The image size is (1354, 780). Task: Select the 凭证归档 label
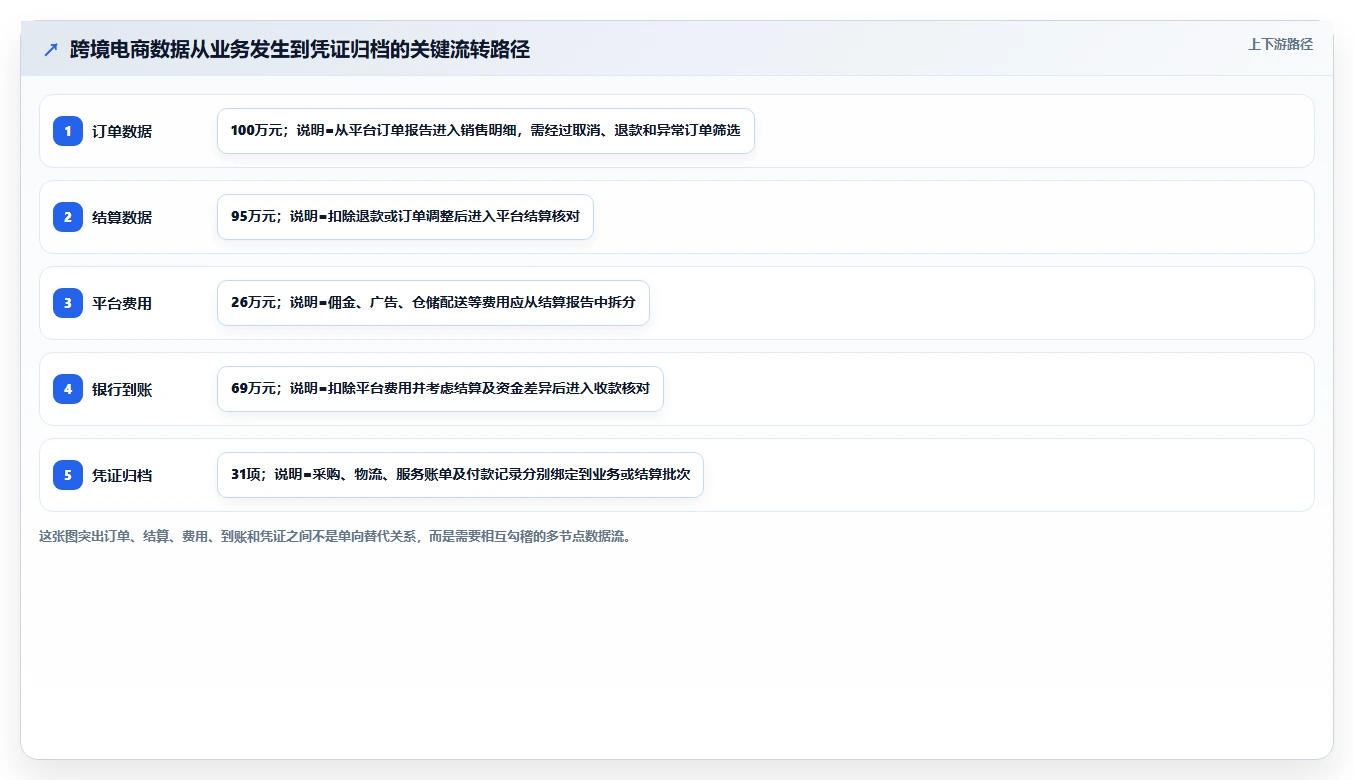[122, 475]
